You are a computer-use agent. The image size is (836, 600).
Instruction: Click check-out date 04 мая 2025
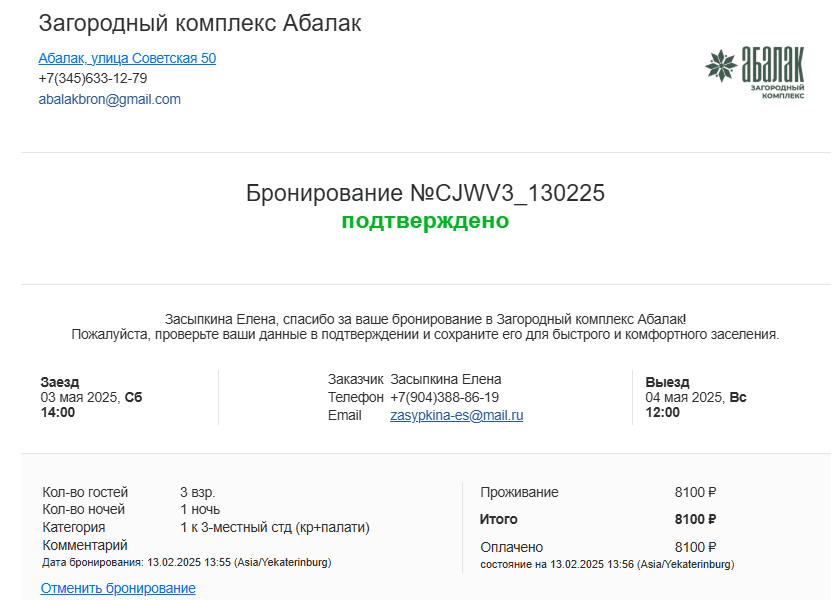pos(685,397)
